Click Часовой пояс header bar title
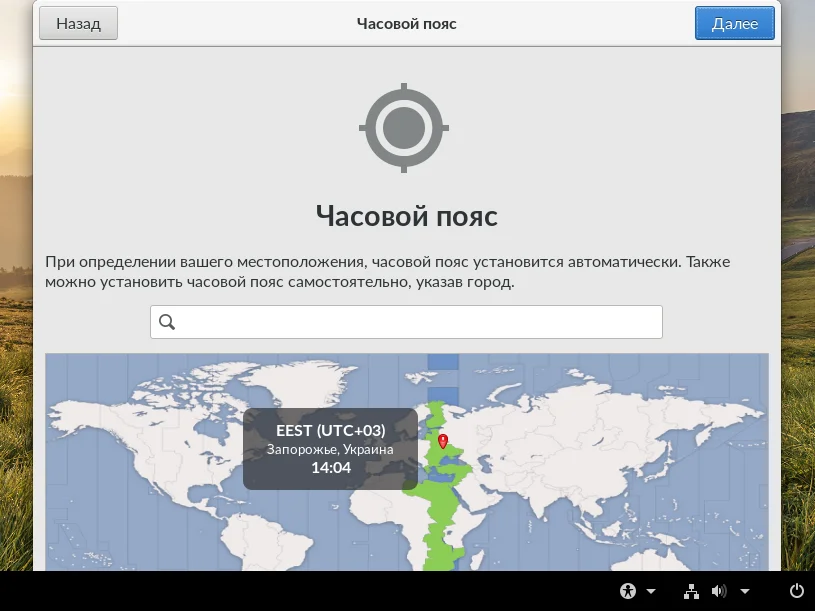Screen dimensions: 815x611 coord(406,24)
